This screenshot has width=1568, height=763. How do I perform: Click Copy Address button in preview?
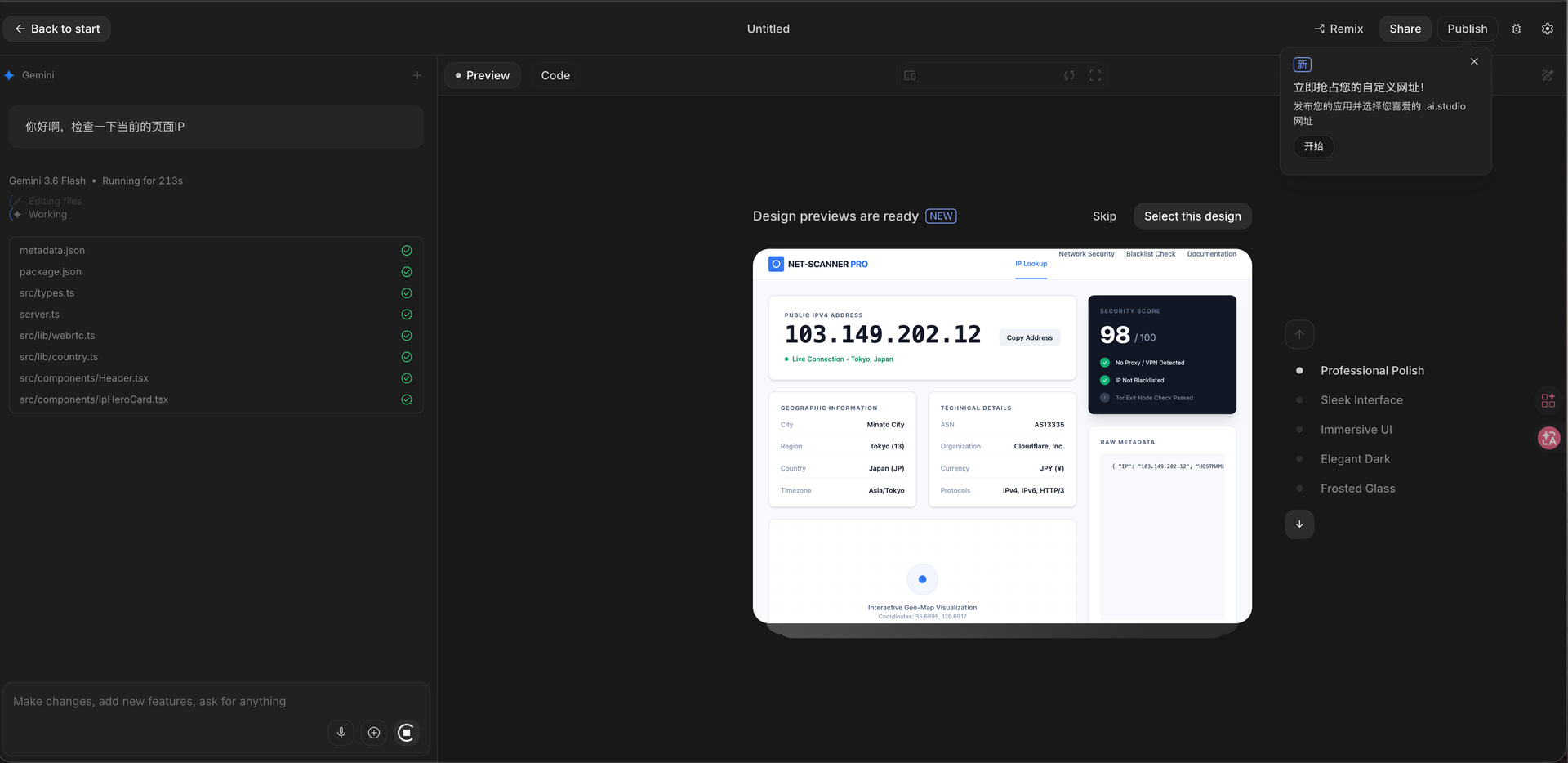point(1029,338)
